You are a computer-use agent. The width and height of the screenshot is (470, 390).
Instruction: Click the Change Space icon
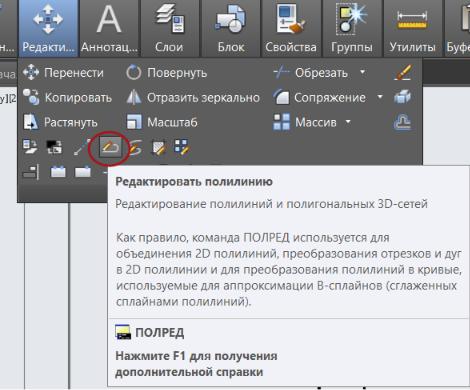[54, 147]
